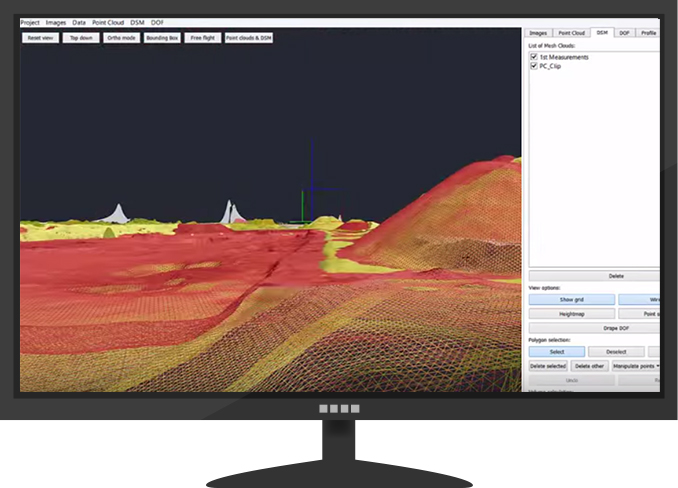
Task: Click the Drape DOF button
Action: pos(595,328)
